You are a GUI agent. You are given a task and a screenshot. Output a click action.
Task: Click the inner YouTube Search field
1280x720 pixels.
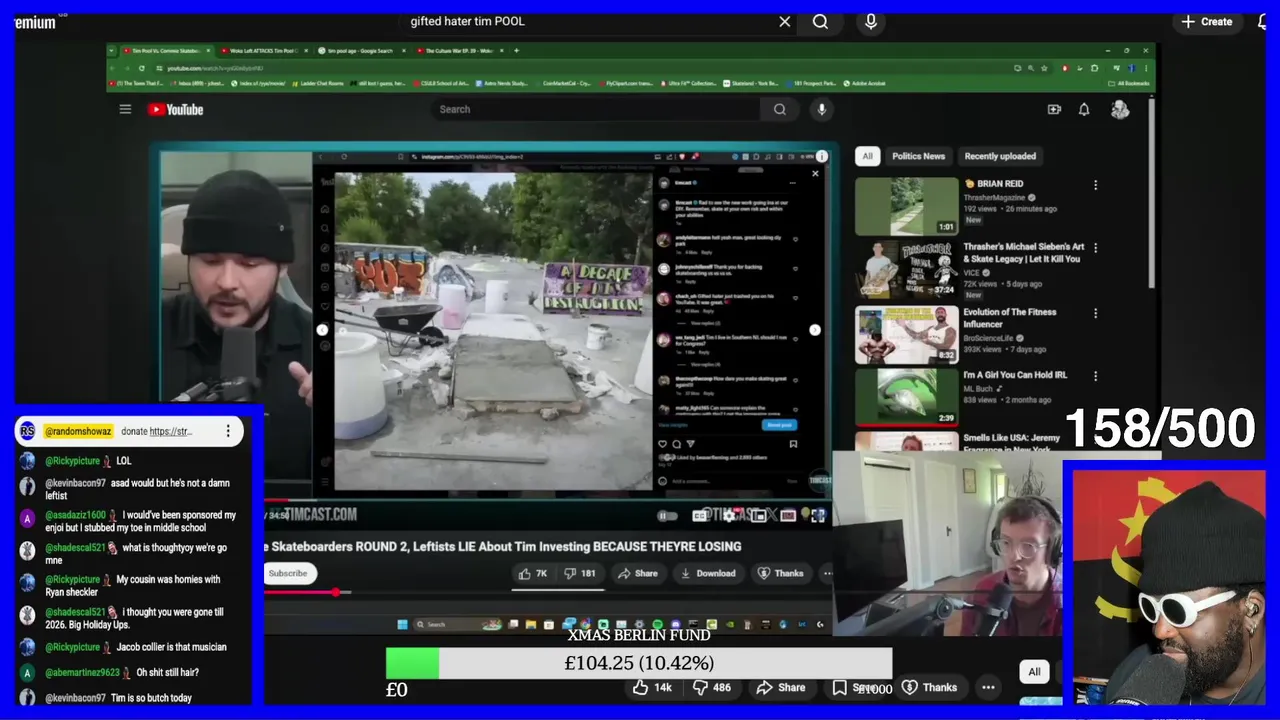click(595, 109)
